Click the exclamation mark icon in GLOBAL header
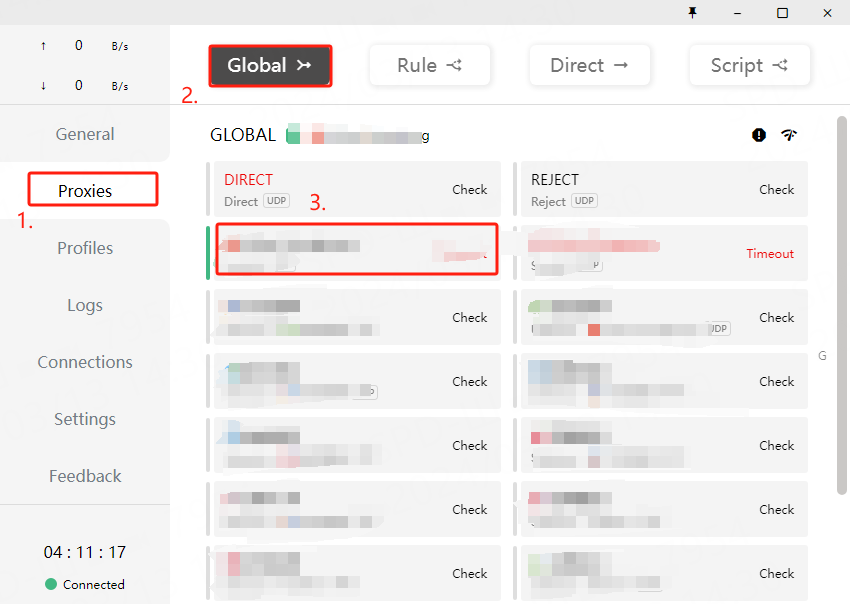 (x=759, y=135)
